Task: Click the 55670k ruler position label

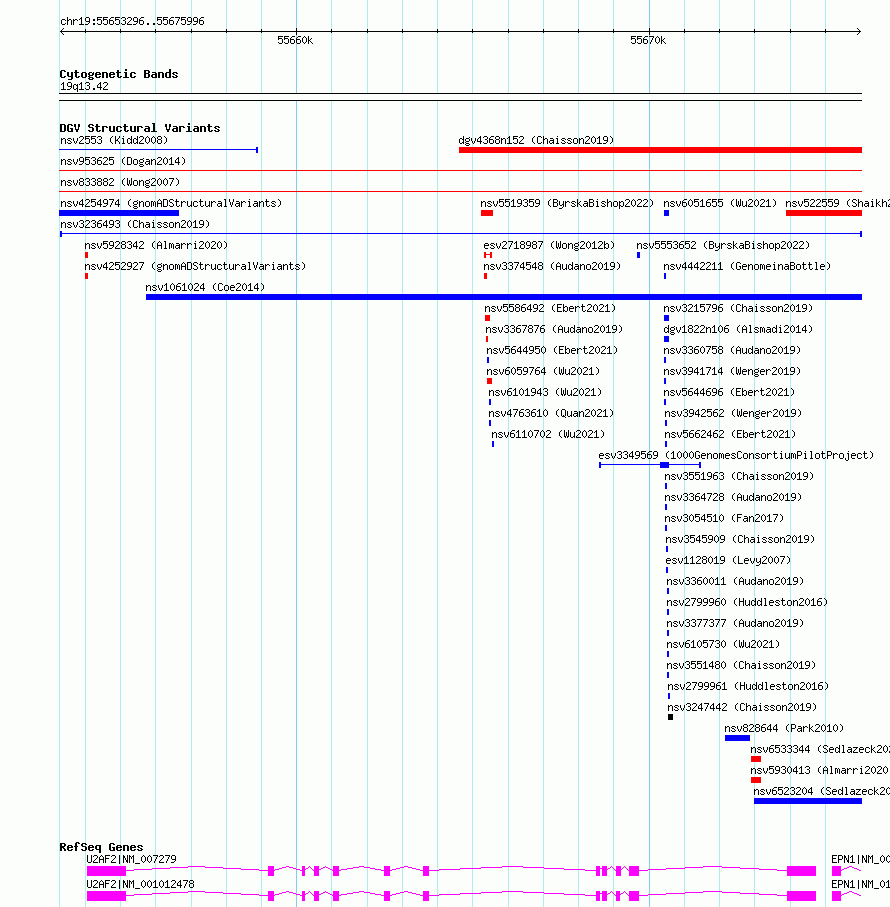Action: [648, 40]
